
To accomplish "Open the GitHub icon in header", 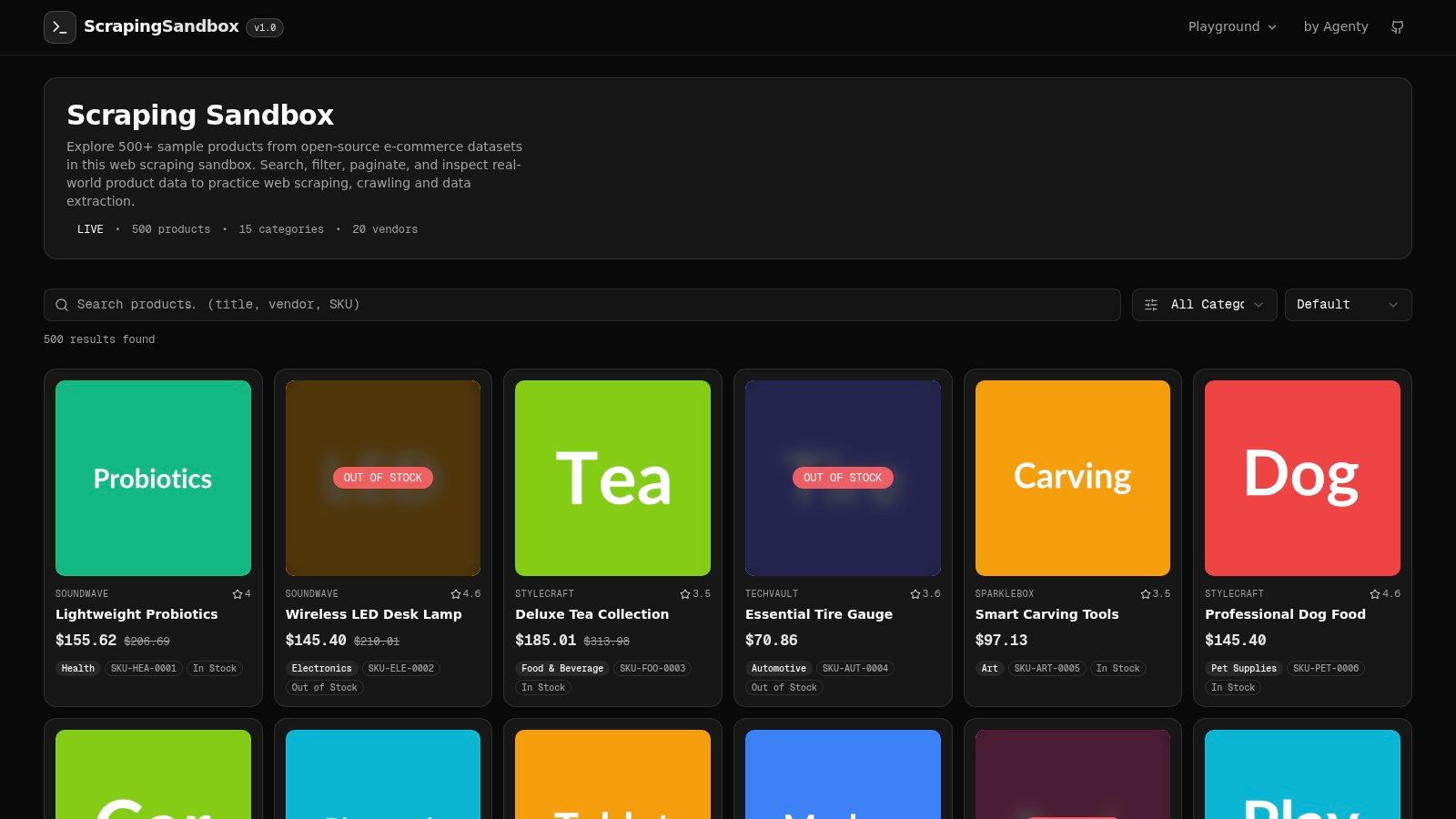I will (x=1397, y=27).
